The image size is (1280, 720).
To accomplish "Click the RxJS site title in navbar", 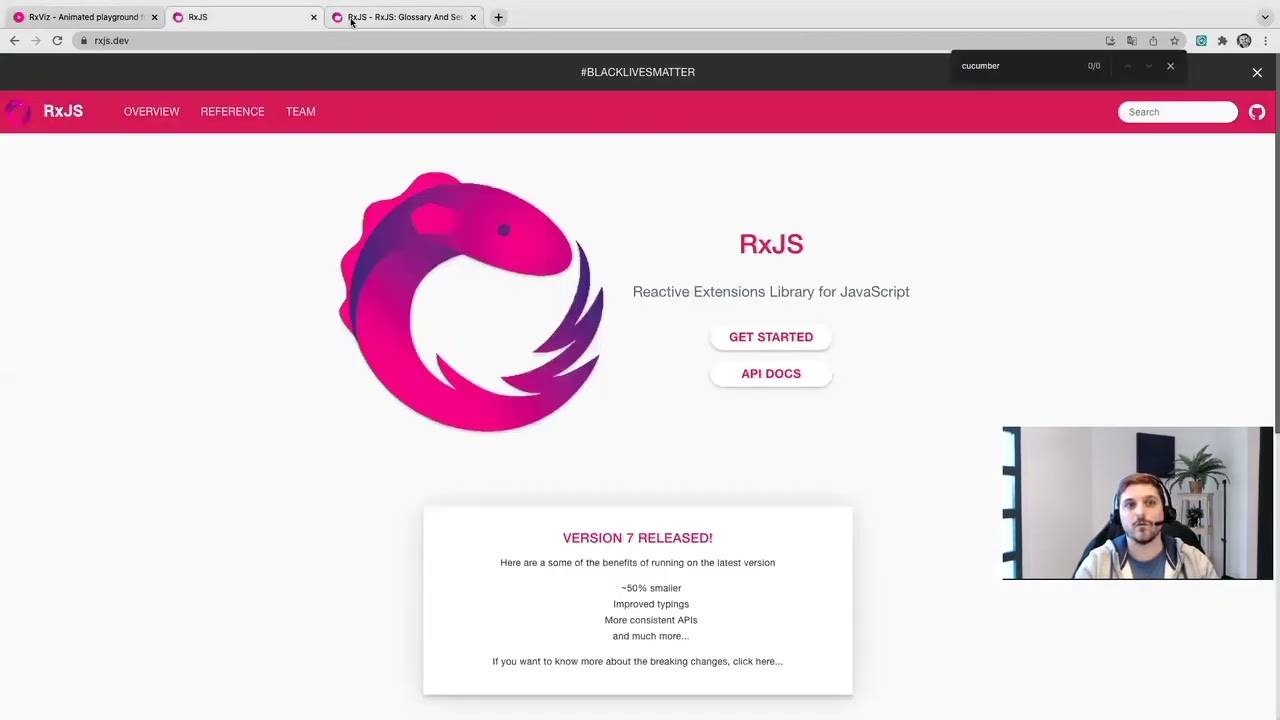I will [63, 111].
